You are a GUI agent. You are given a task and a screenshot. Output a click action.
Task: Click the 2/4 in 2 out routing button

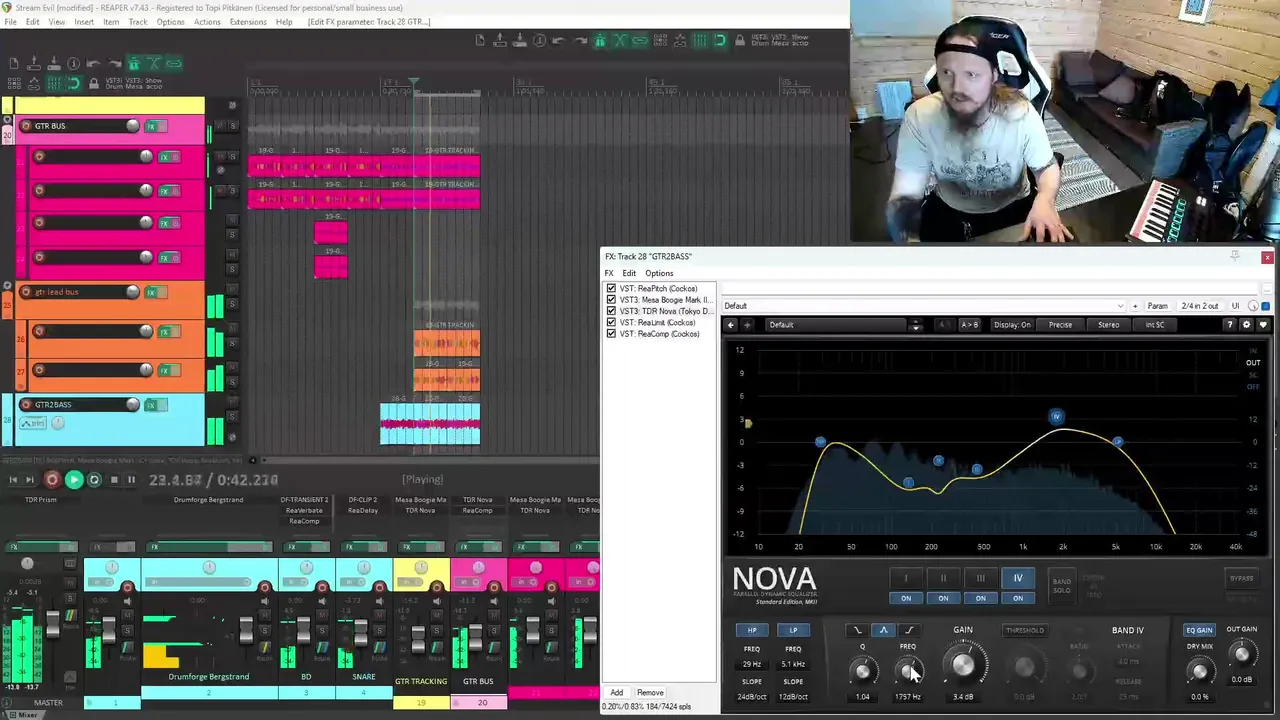(1200, 306)
